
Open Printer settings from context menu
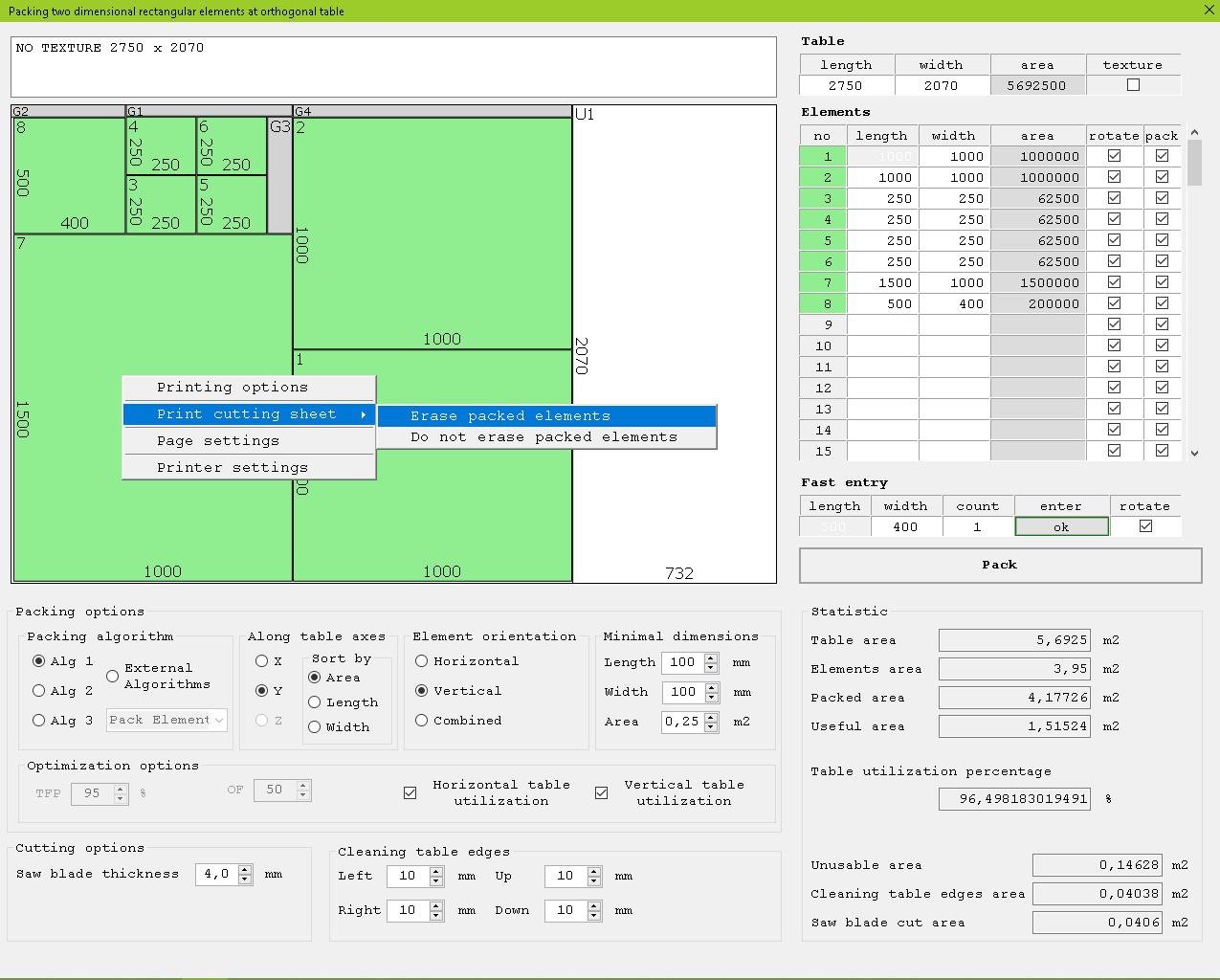[x=233, y=468]
